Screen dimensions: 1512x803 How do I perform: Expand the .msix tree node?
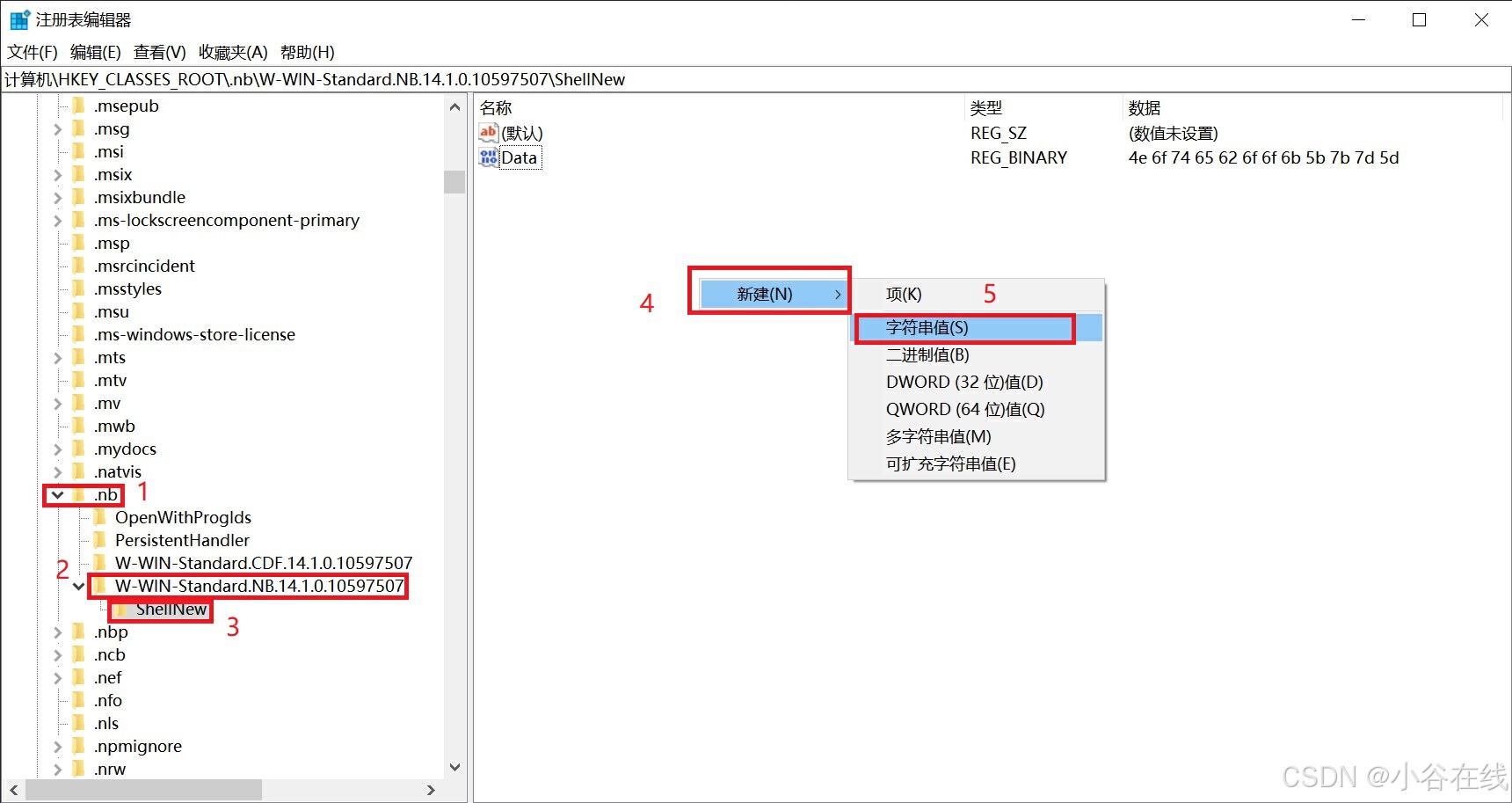point(58,174)
